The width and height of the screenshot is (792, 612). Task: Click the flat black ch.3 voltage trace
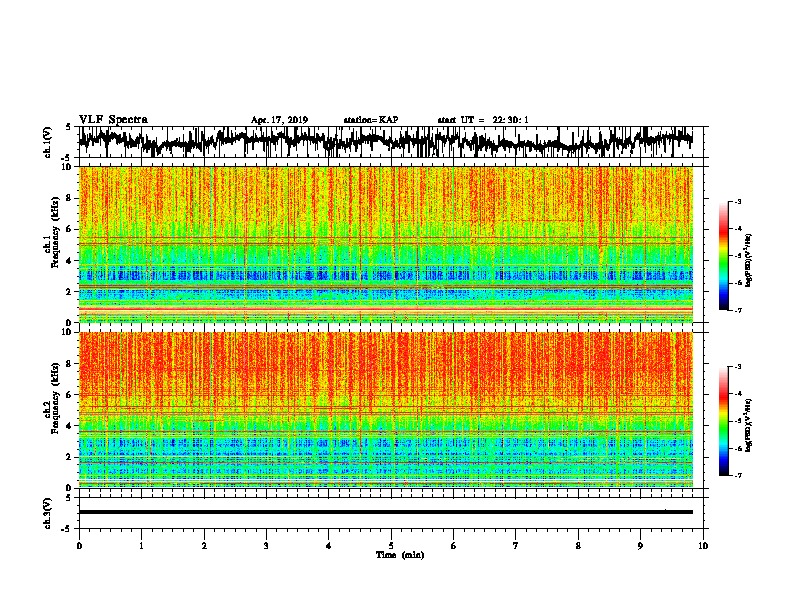pos(385,512)
